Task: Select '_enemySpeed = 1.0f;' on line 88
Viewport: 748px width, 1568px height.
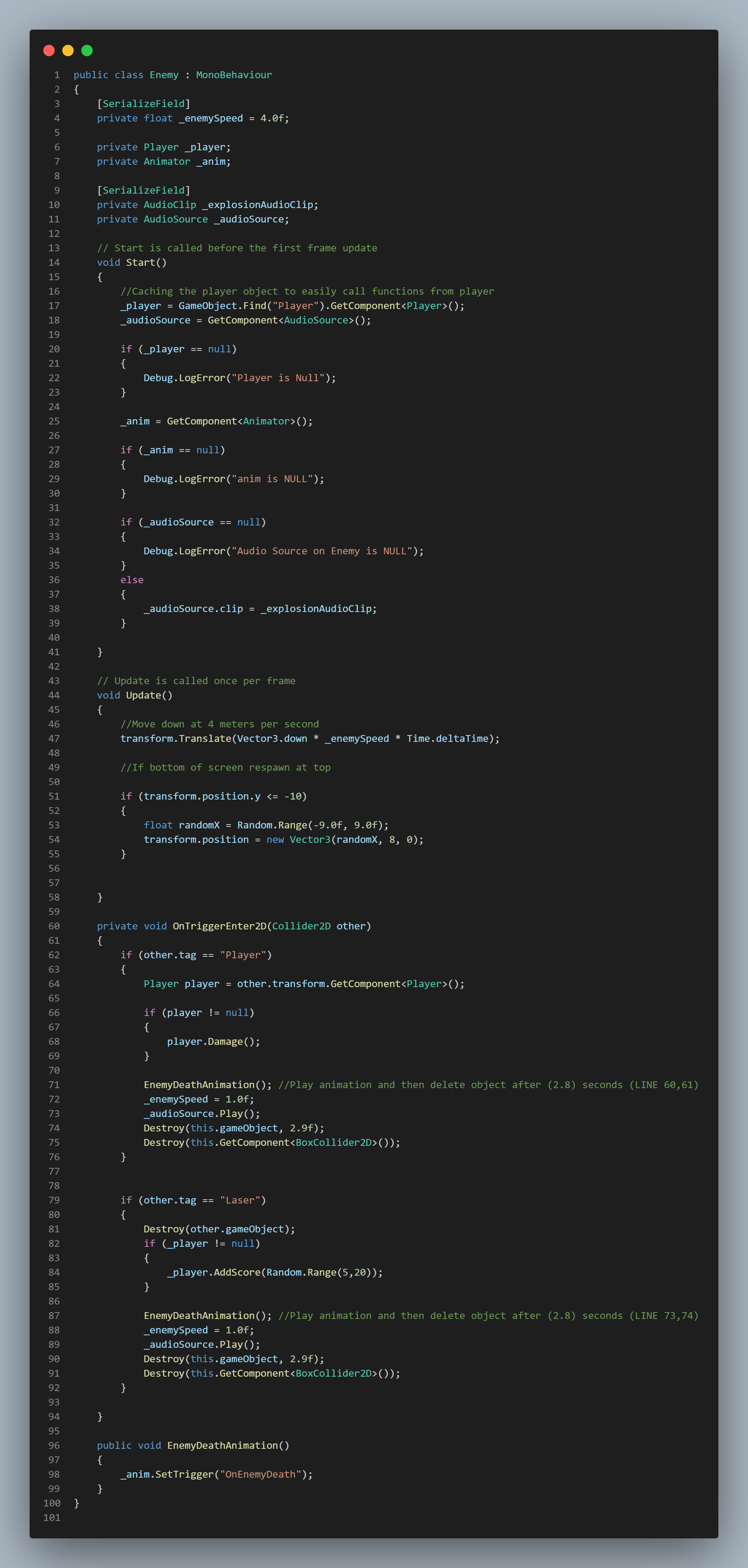Action: tap(199, 1330)
